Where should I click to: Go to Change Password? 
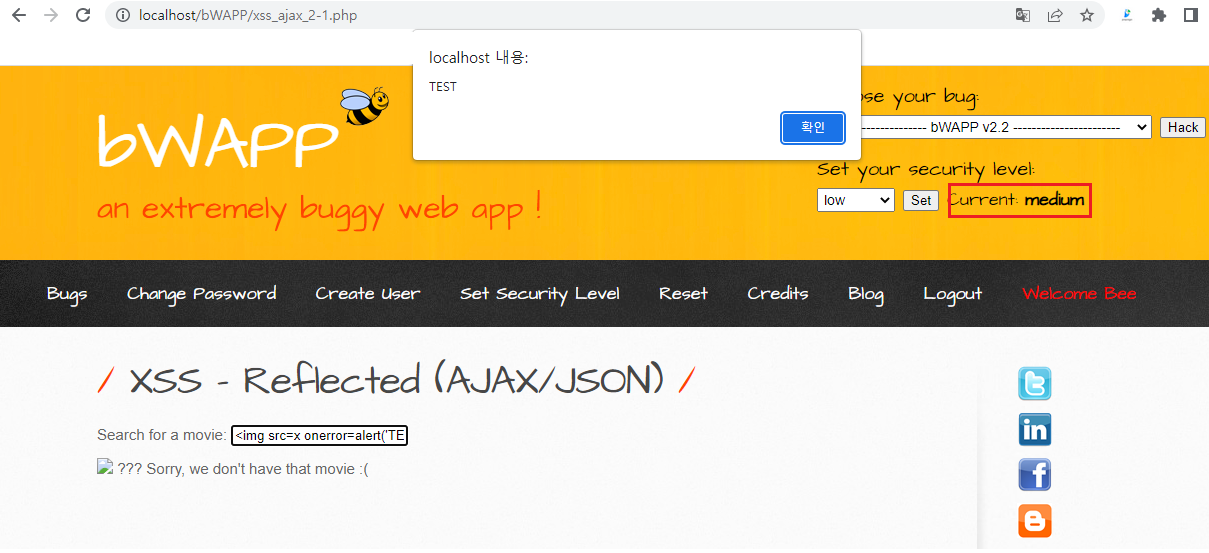click(x=202, y=293)
